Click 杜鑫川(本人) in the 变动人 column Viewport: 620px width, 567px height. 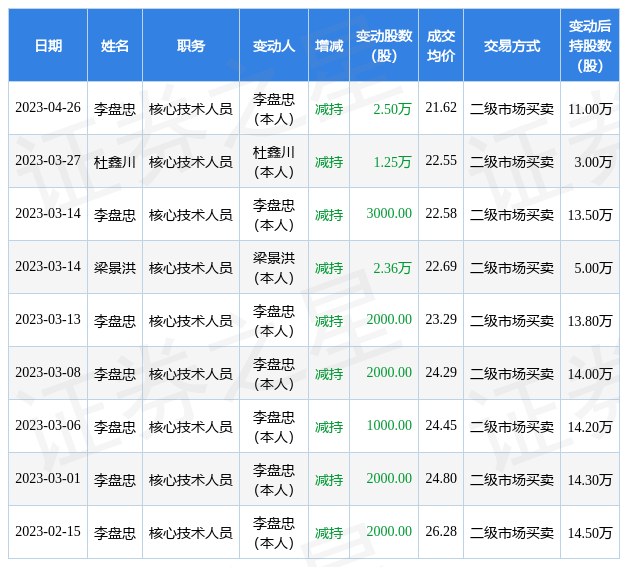[x=274, y=162]
